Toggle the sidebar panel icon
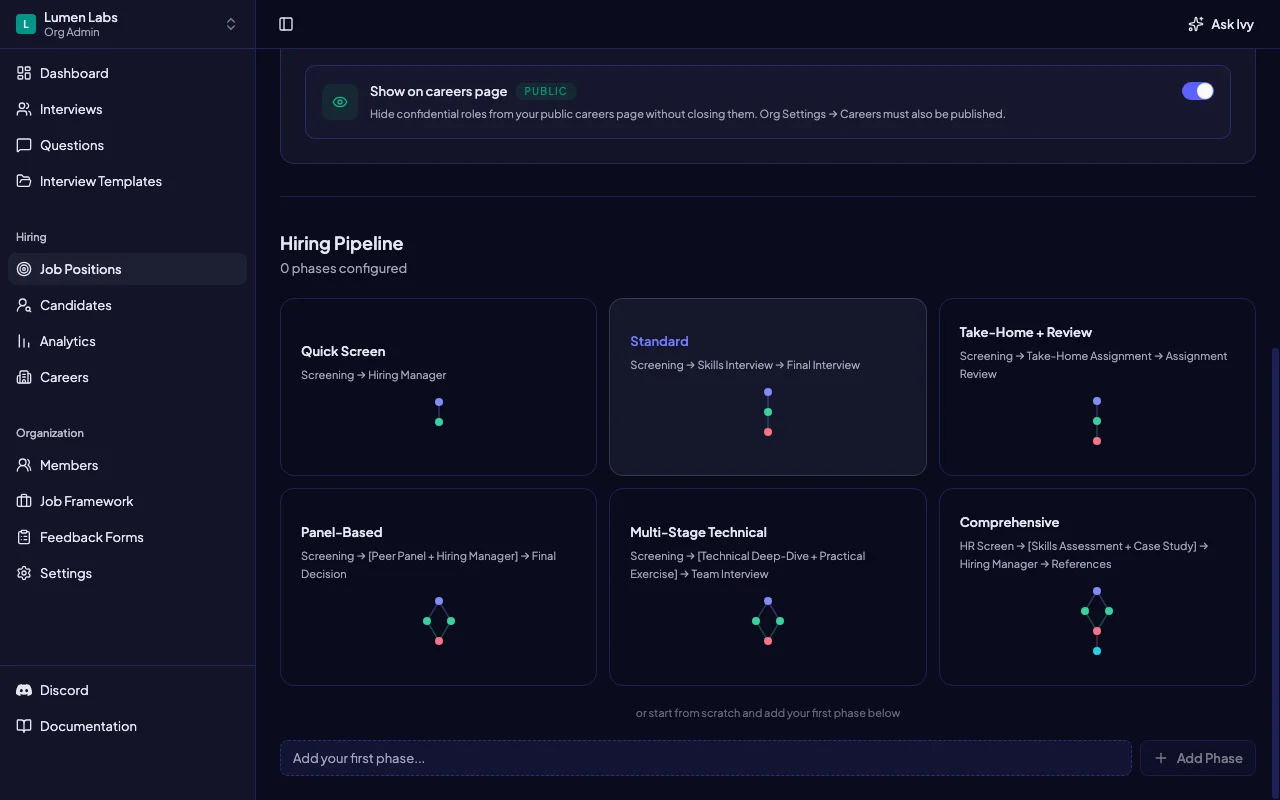 [x=286, y=24]
